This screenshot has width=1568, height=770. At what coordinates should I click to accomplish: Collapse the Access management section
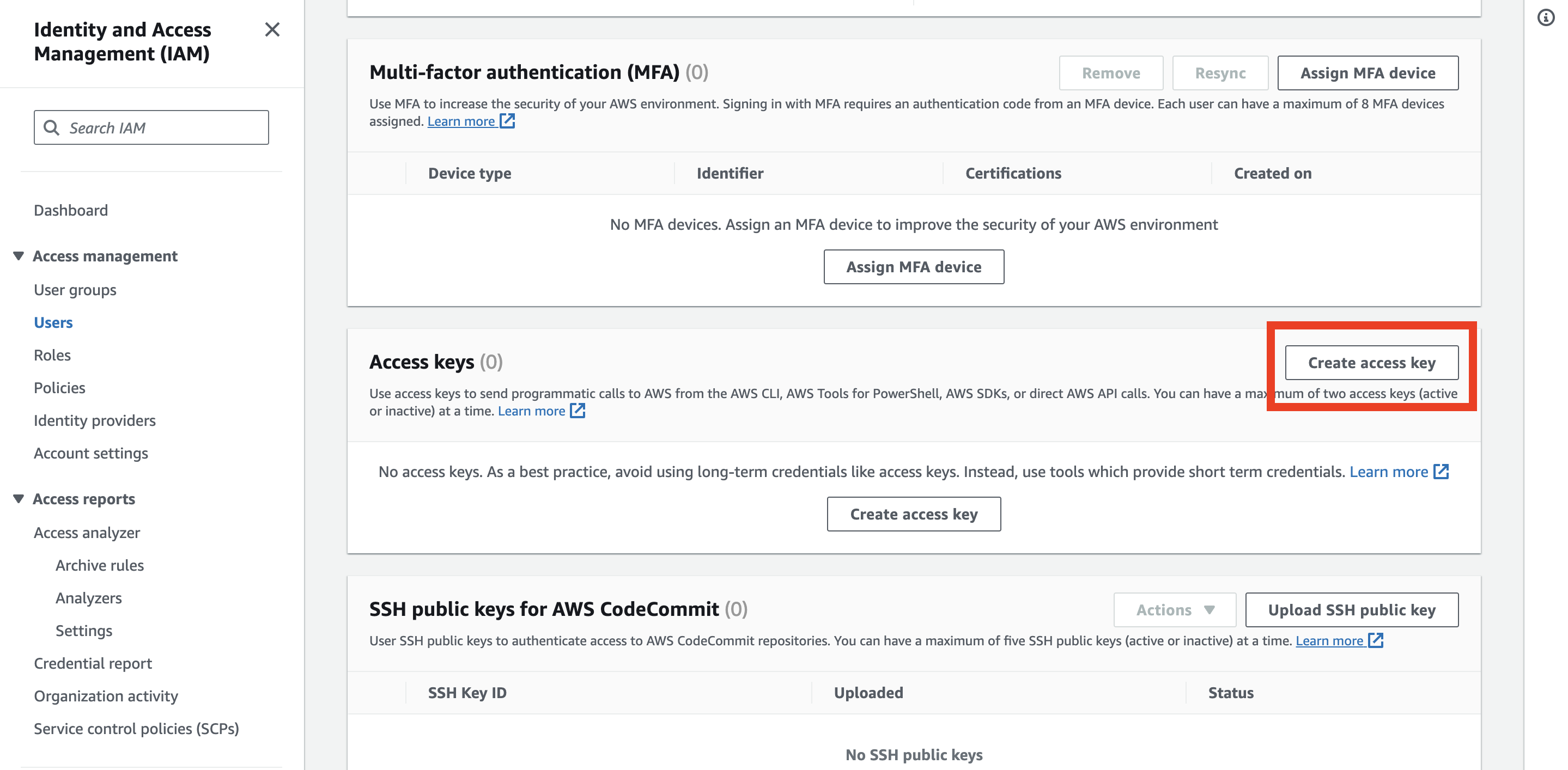[19, 256]
